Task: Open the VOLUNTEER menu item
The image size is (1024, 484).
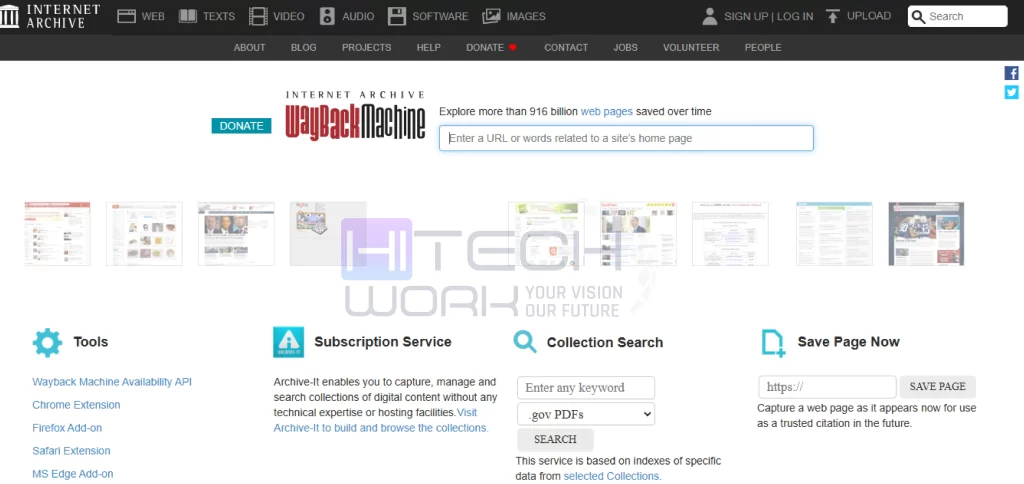Action: click(691, 48)
